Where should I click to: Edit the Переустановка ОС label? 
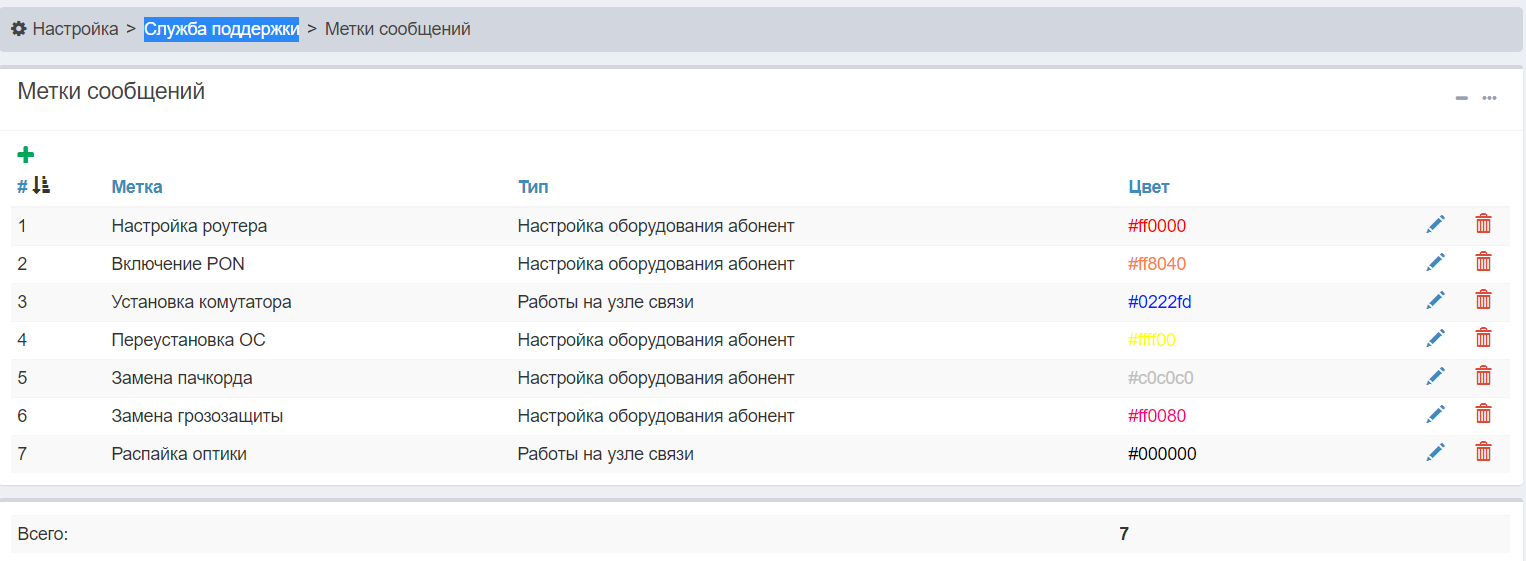pyautogui.click(x=1435, y=339)
